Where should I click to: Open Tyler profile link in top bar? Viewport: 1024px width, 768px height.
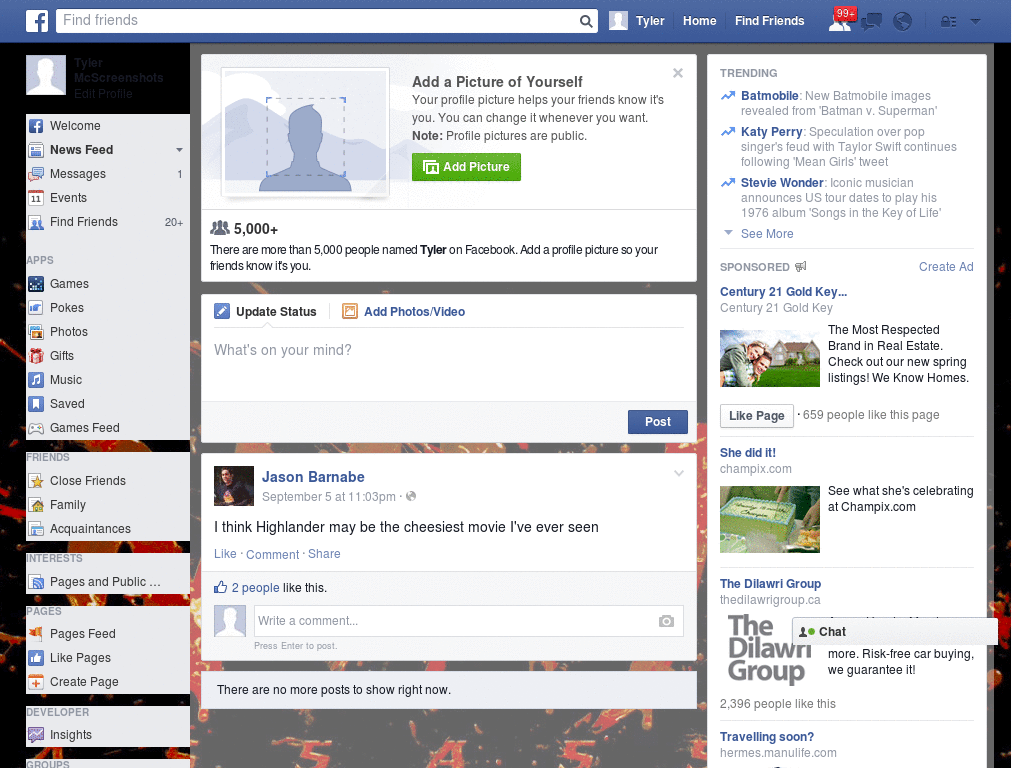(x=650, y=21)
